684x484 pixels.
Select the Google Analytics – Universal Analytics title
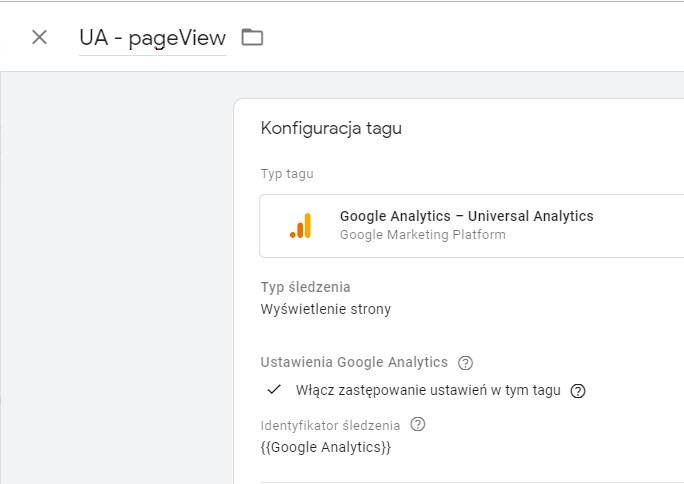466,216
